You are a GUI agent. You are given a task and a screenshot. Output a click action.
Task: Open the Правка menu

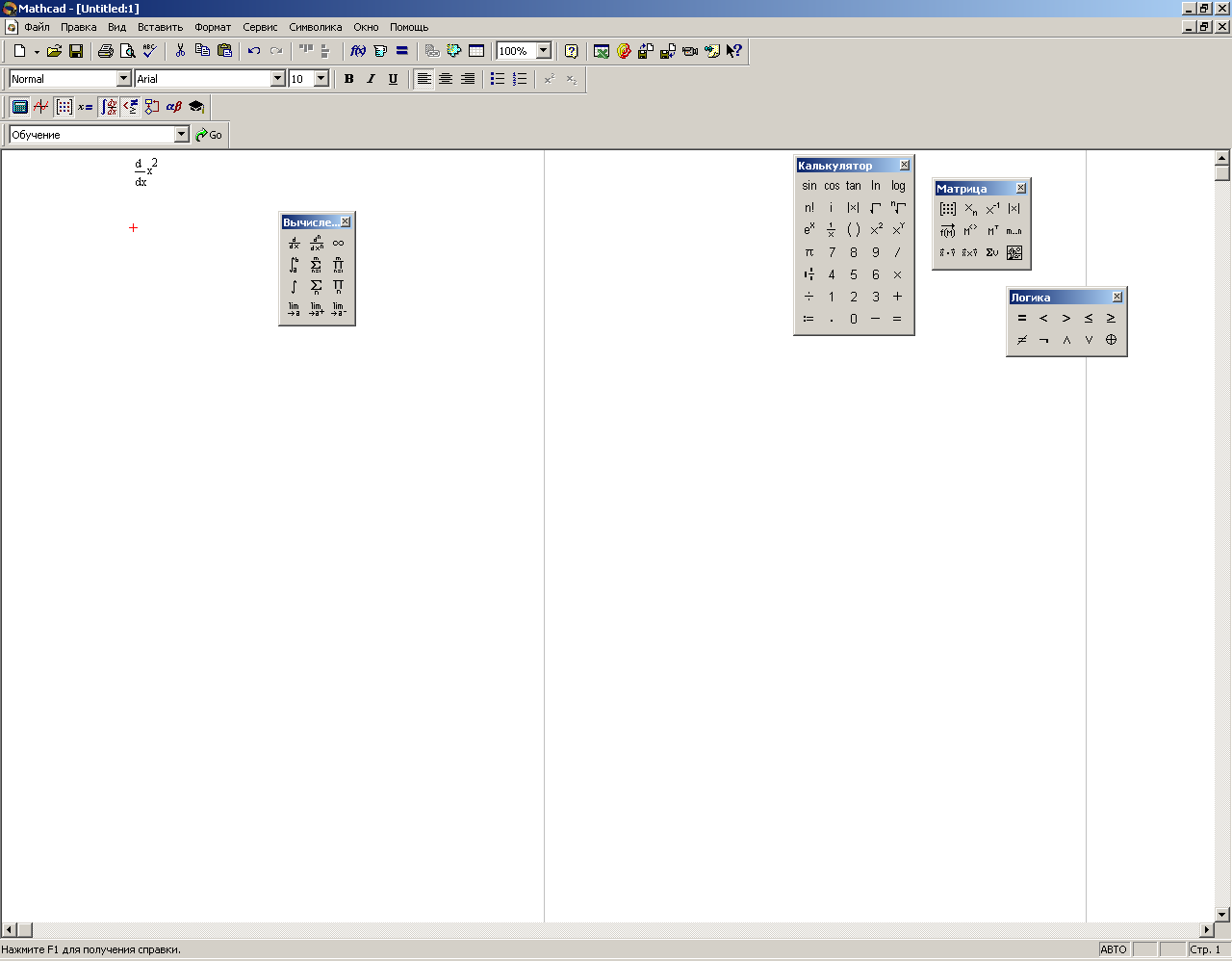click(x=78, y=27)
